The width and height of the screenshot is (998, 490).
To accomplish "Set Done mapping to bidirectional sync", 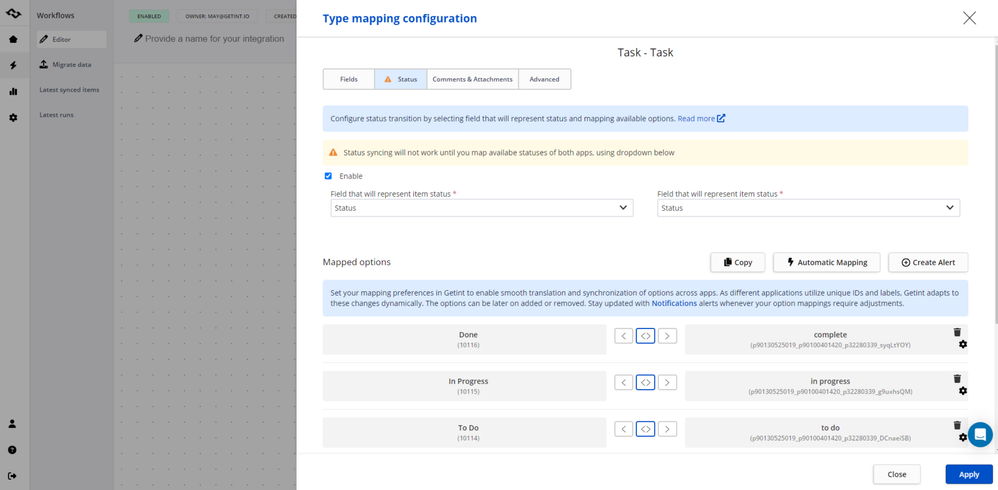I will tap(645, 336).
